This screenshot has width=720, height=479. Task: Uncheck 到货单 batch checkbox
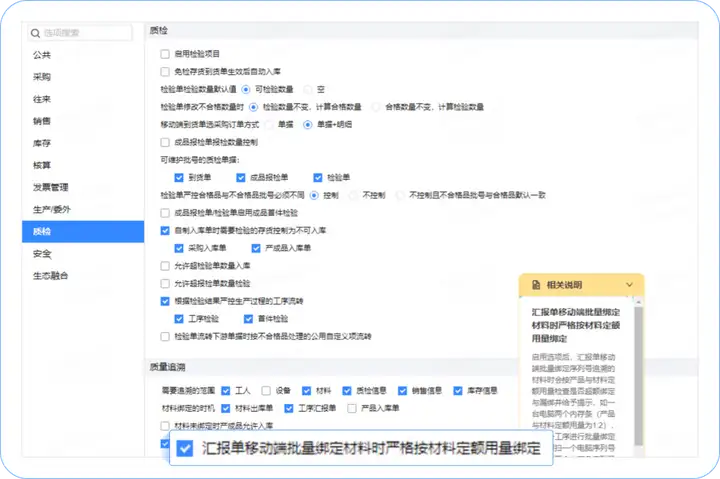point(179,177)
